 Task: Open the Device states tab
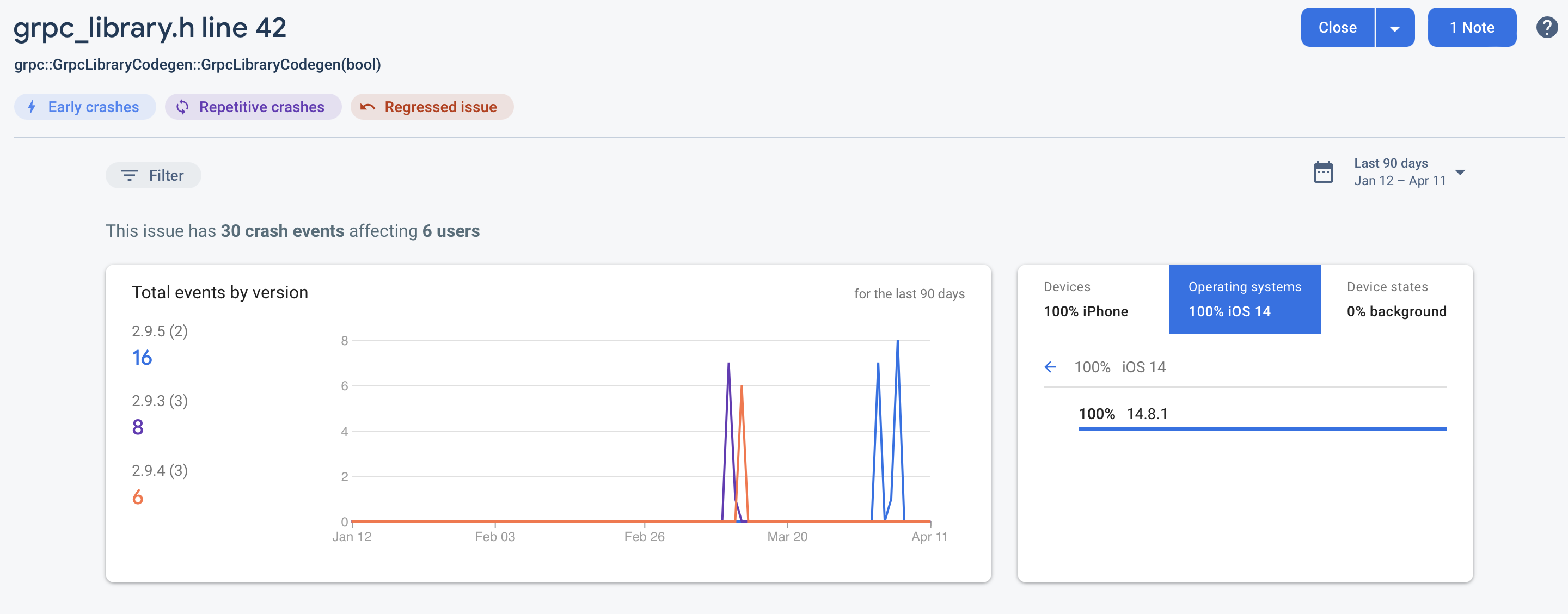(x=1396, y=299)
